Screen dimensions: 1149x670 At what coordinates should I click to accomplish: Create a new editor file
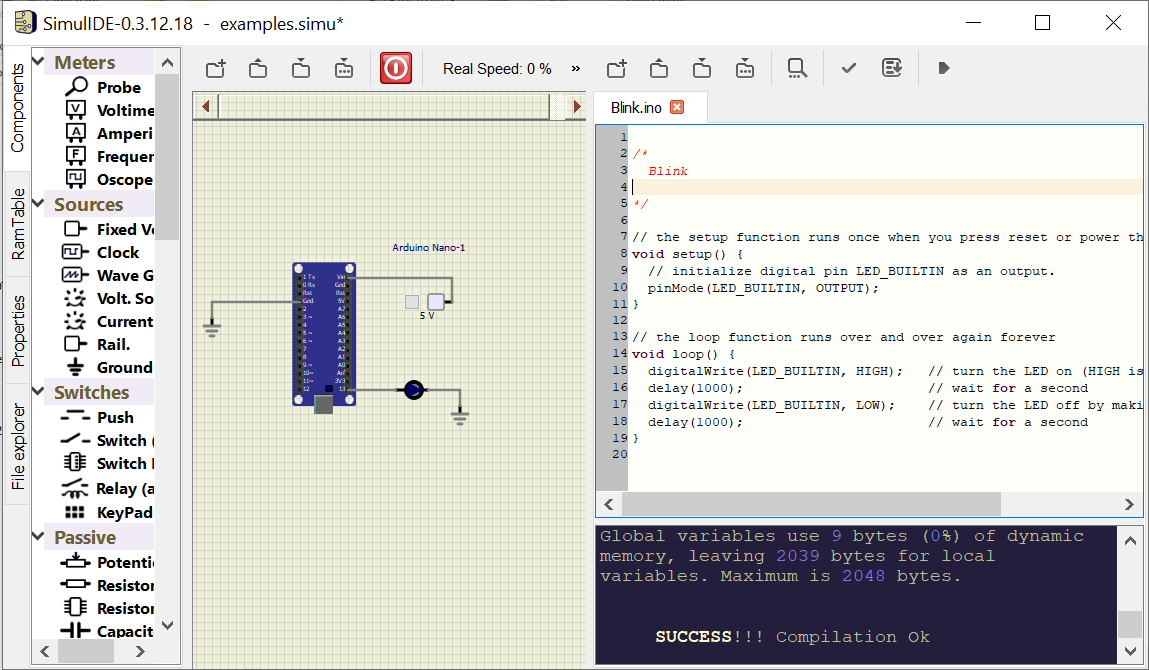coord(617,69)
